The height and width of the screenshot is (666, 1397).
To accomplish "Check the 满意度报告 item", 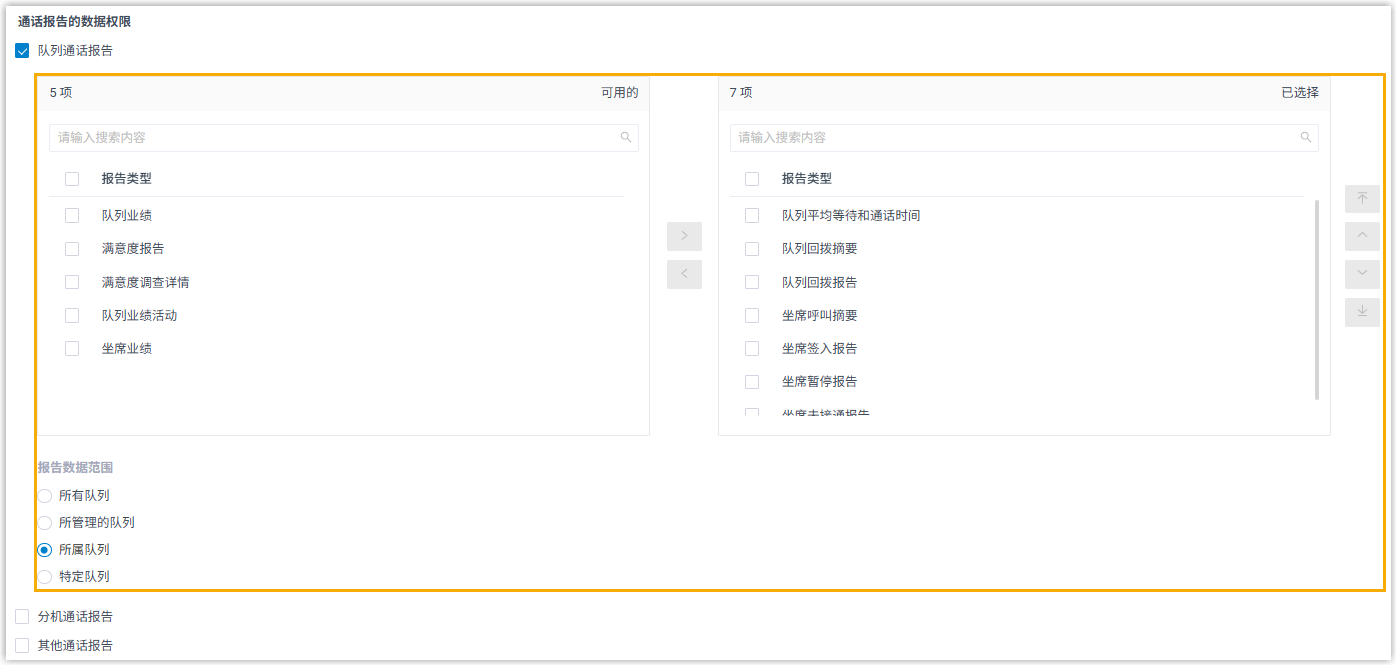I will click(72, 249).
